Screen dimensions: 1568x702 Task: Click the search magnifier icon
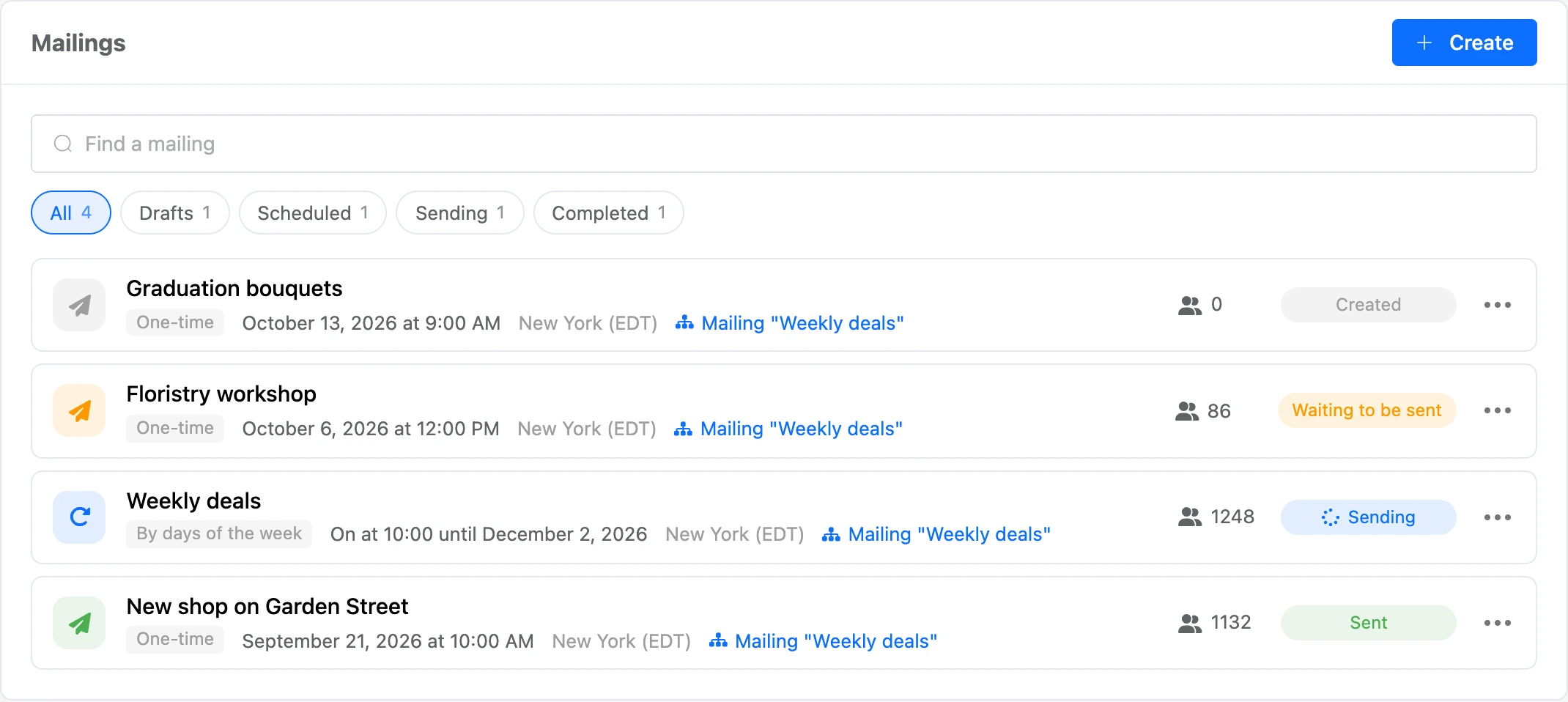(x=63, y=144)
